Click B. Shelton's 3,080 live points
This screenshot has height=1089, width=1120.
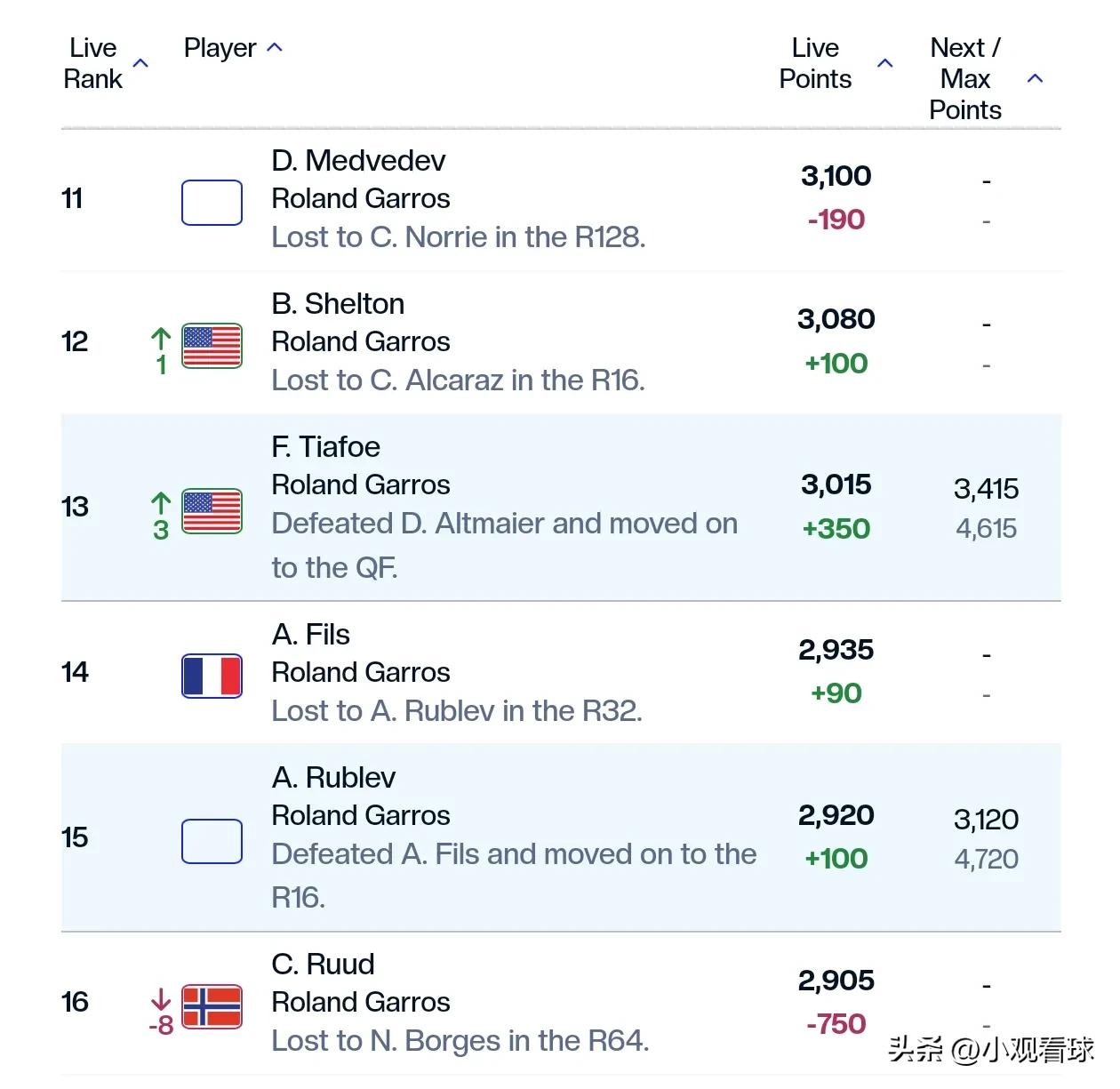(x=836, y=319)
